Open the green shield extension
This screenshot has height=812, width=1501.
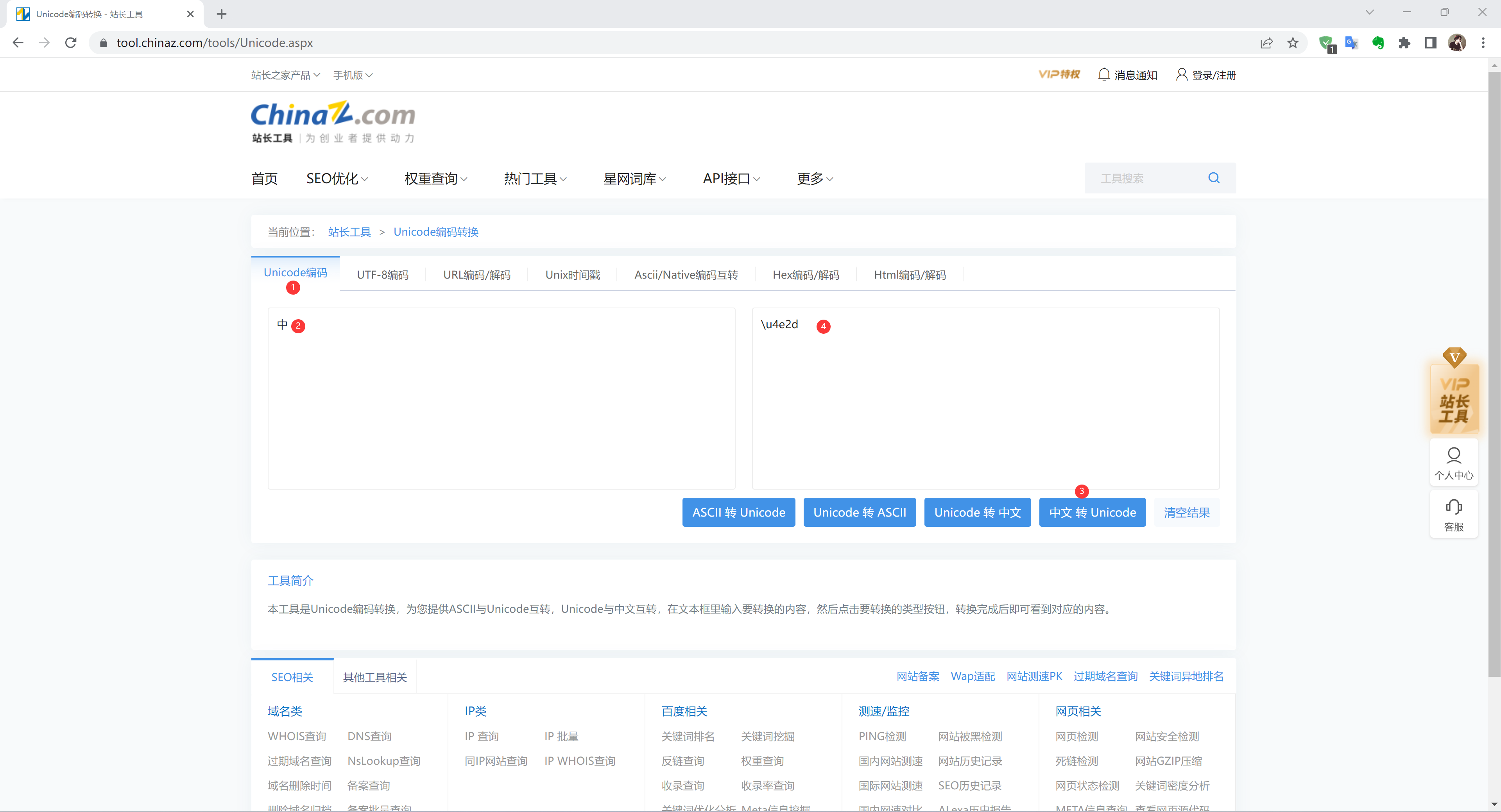tap(1326, 43)
